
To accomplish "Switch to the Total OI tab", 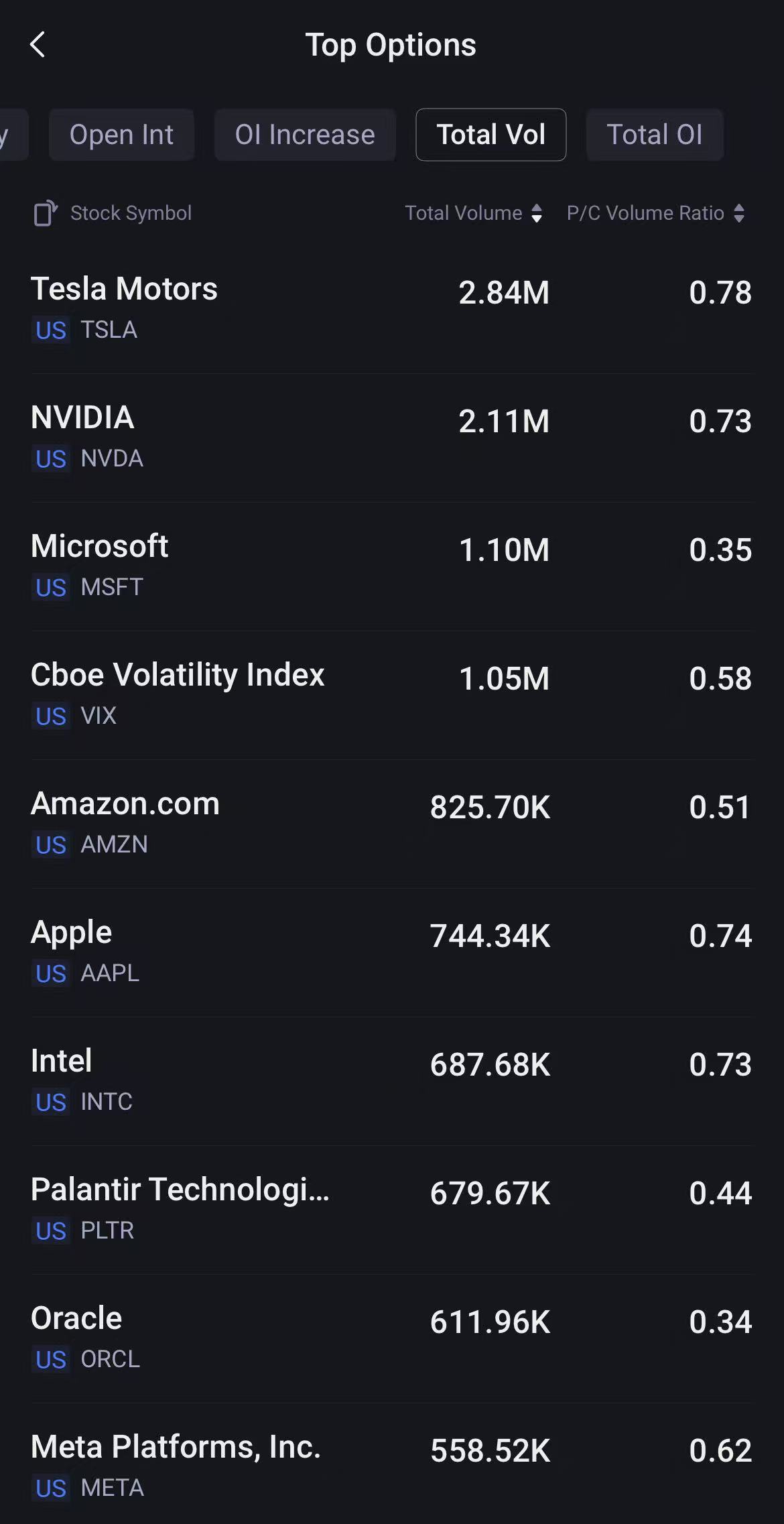I will pyautogui.click(x=654, y=135).
